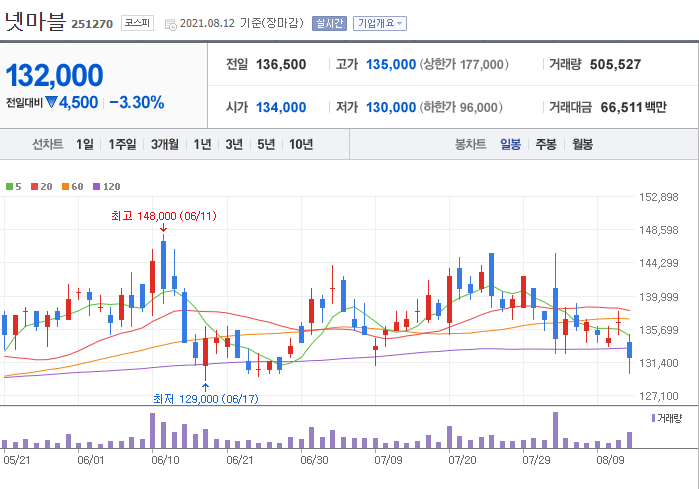Click the 최저 129,000 (06/17) label

(x=206, y=398)
